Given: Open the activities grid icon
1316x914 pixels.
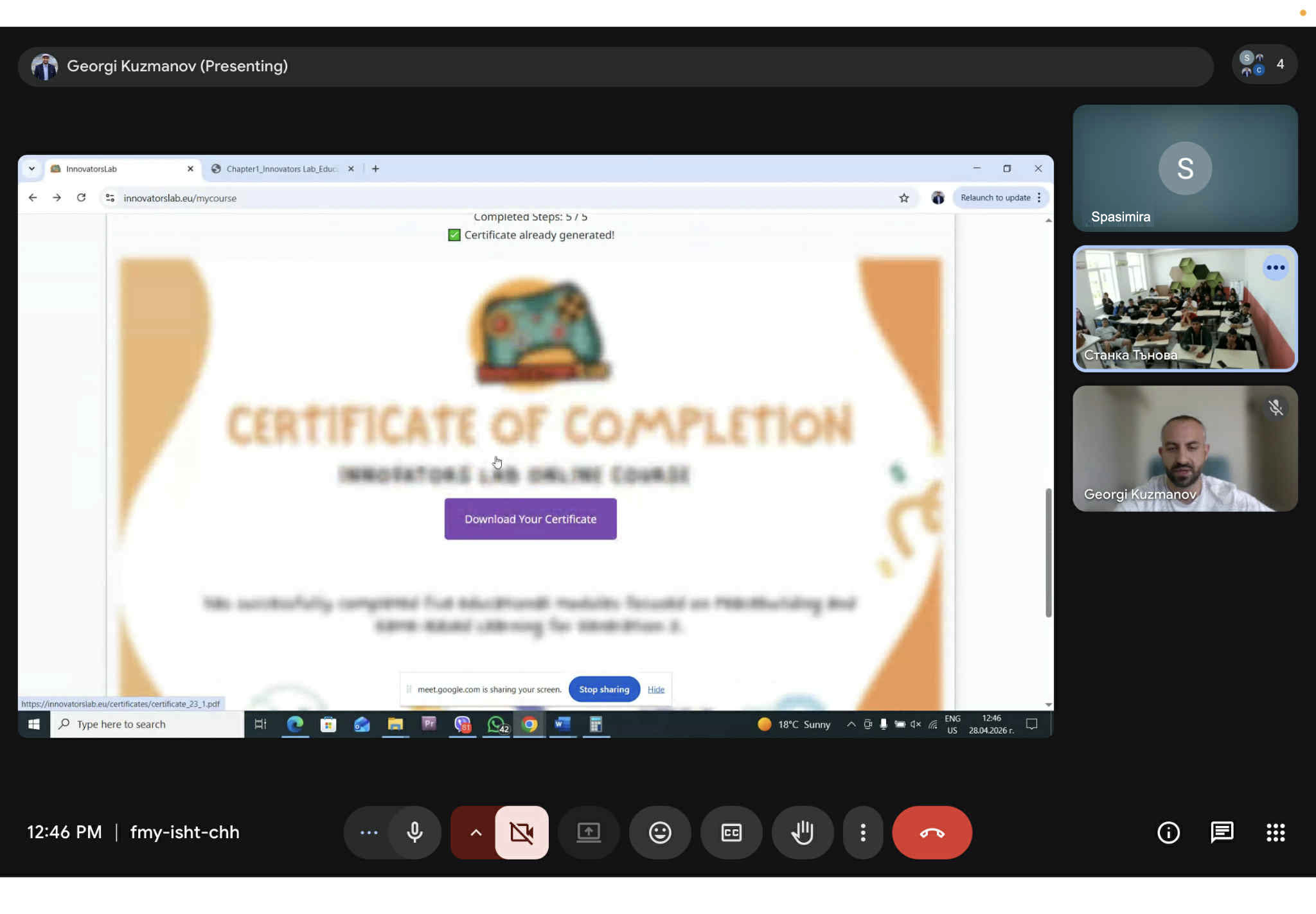Looking at the screenshot, I should tap(1276, 832).
